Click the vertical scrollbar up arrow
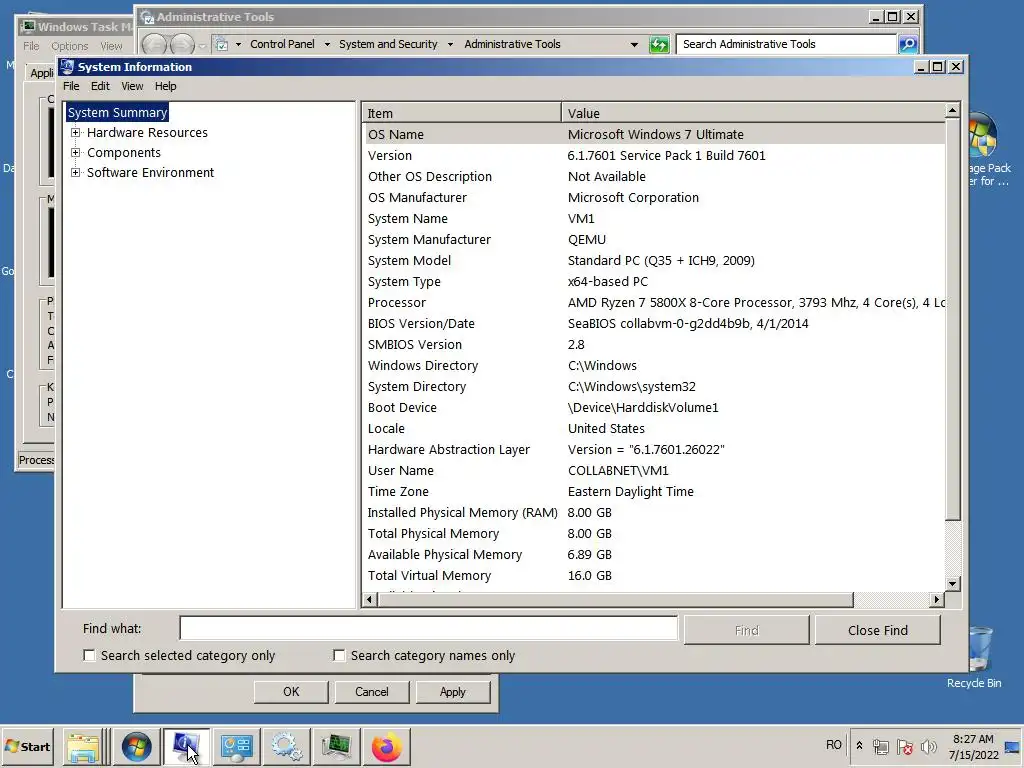Screen dimensions: 1024x768 pos(952,111)
